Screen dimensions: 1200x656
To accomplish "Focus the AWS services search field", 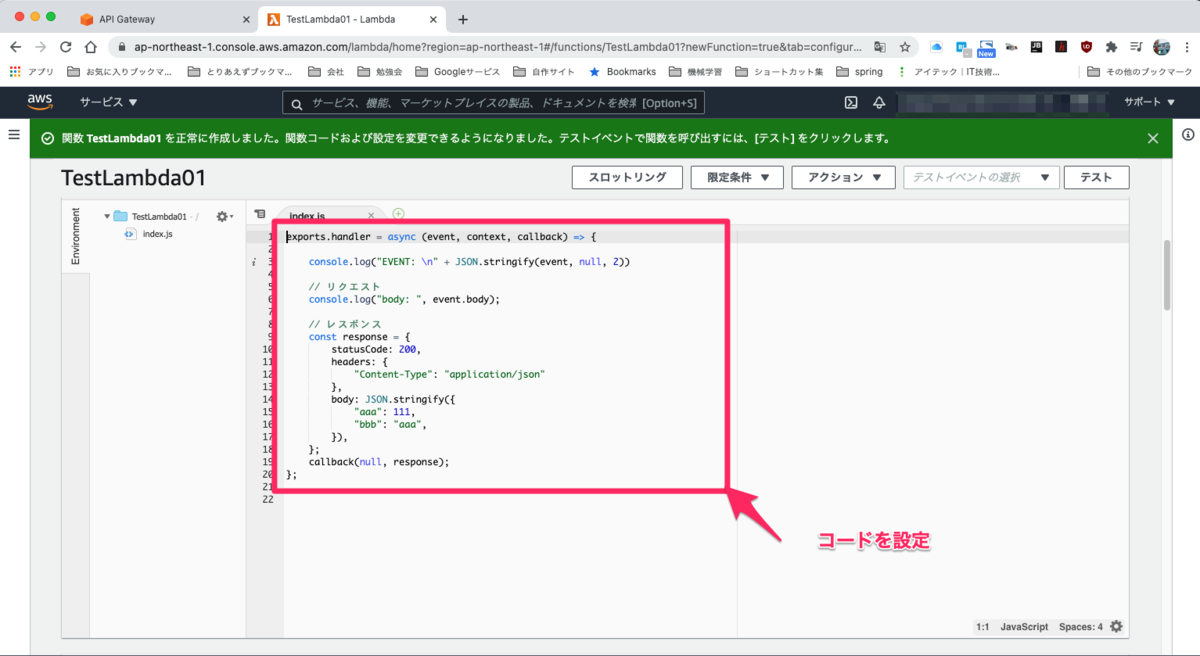I will tap(493, 103).
